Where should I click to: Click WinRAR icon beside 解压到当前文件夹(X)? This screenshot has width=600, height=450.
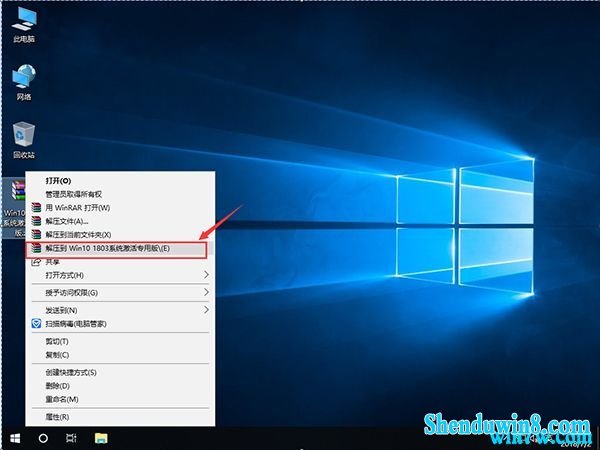(36, 235)
